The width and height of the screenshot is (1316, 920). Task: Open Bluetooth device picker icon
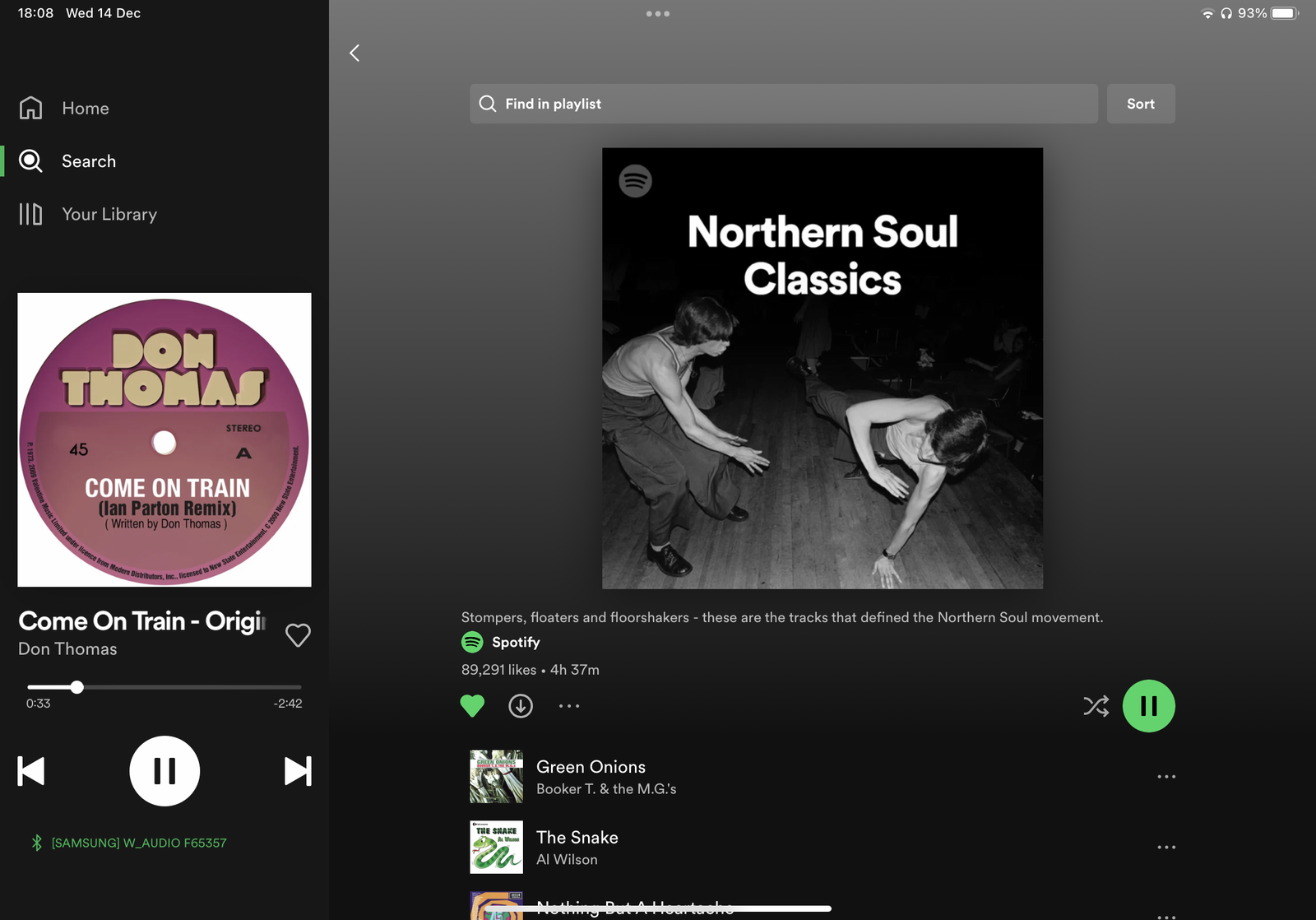(x=37, y=843)
